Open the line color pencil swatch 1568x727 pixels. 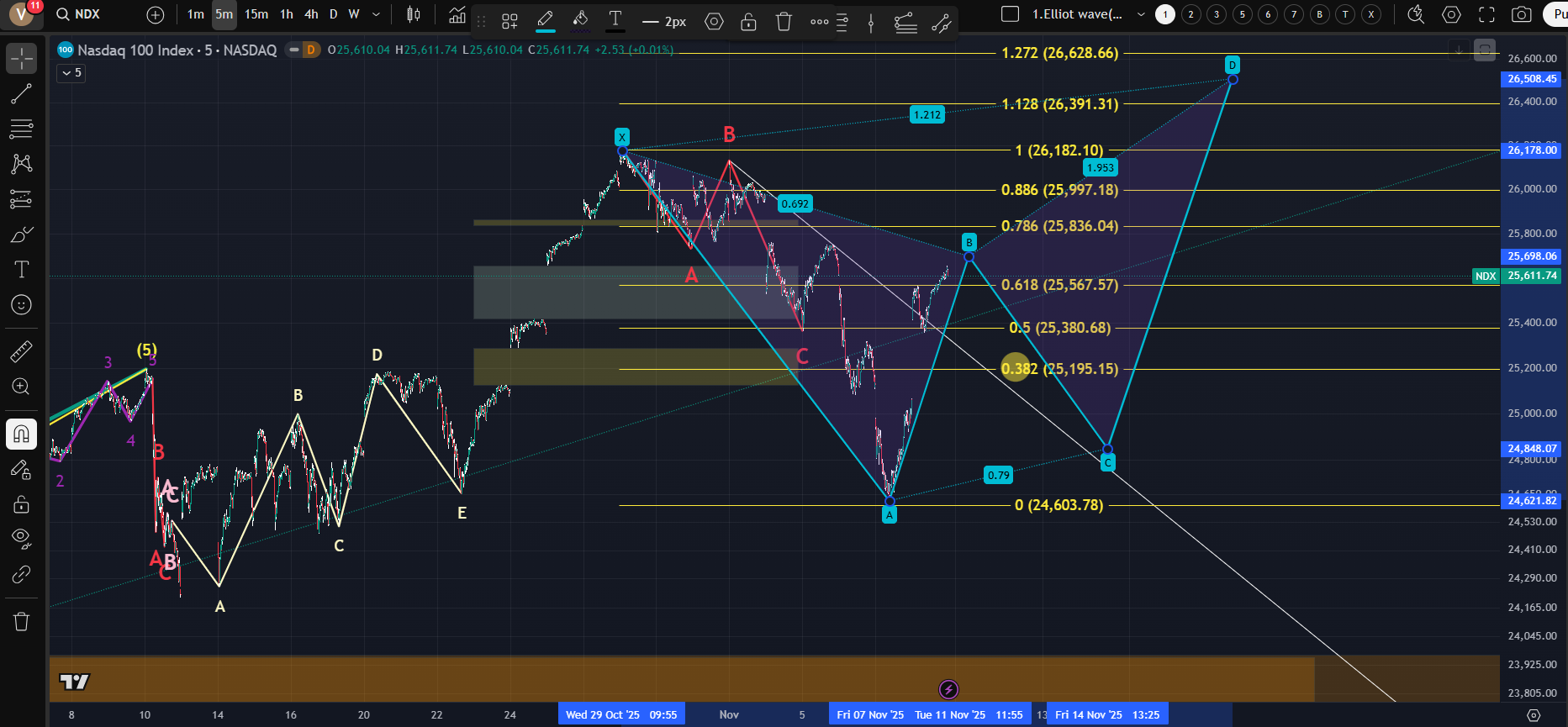pyautogui.click(x=545, y=22)
